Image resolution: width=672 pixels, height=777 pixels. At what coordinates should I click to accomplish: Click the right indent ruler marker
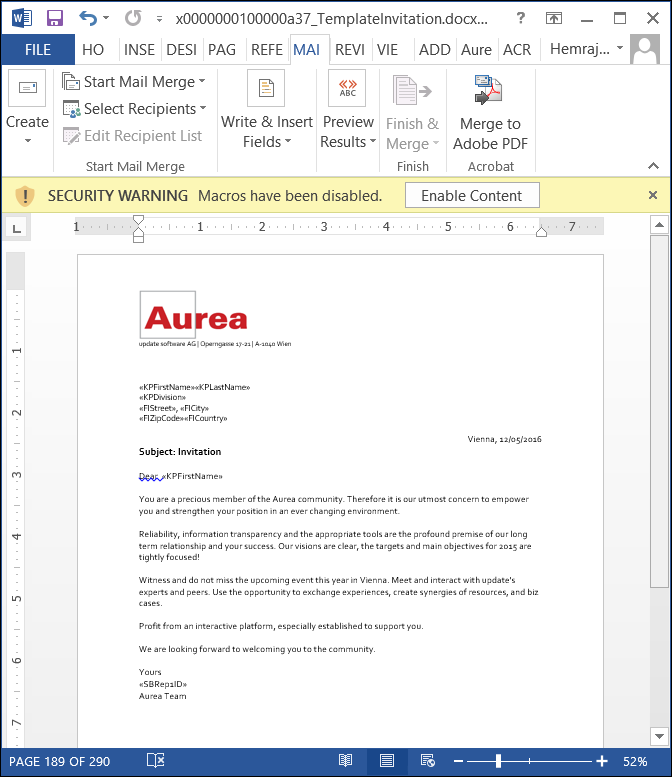point(541,231)
